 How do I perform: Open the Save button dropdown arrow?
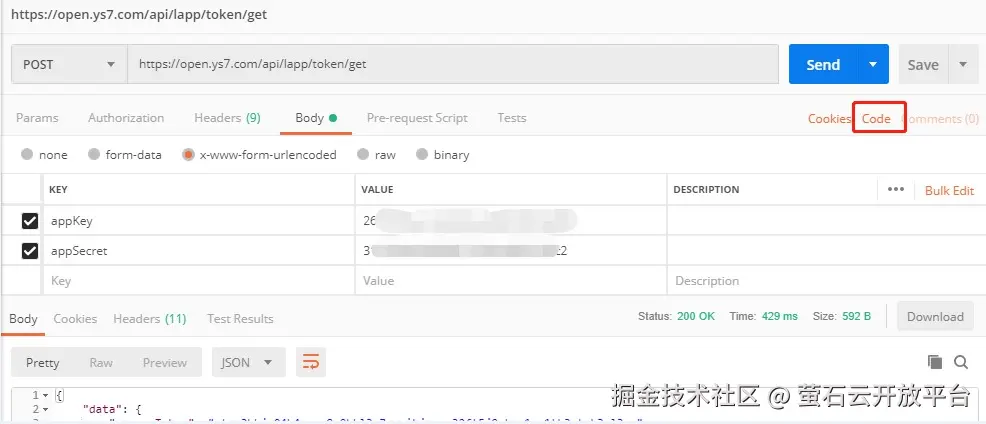tap(963, 64)
